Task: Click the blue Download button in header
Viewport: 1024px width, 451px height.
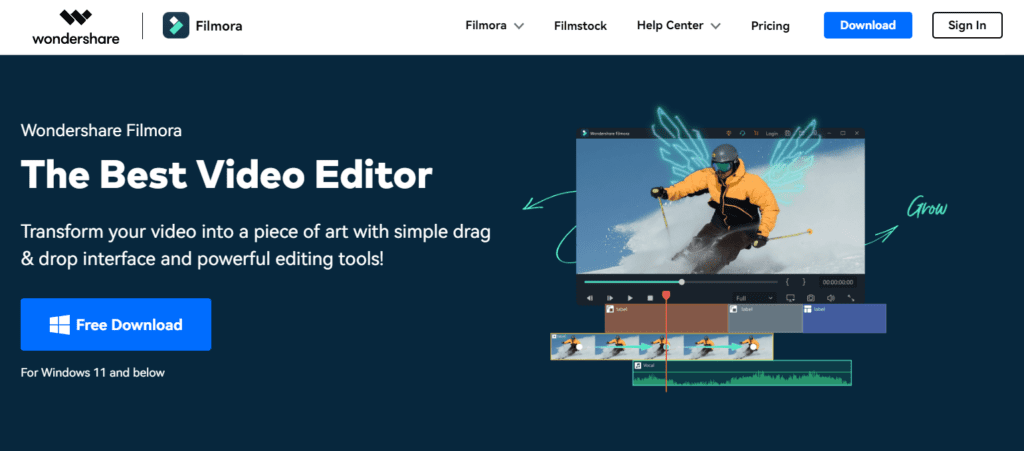Action: tap(867, 25)
